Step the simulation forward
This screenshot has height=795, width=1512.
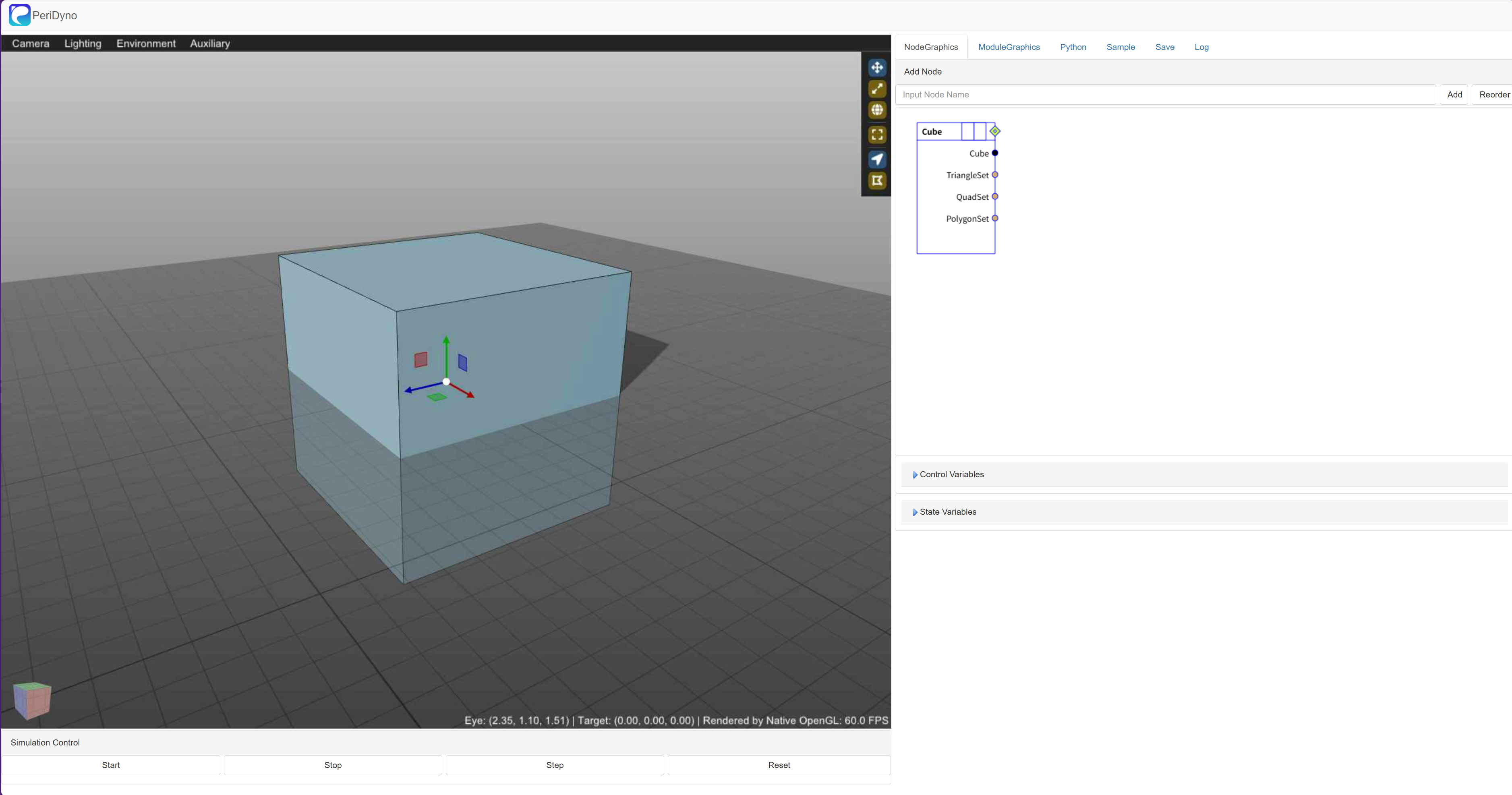click(x=555, y=765)
